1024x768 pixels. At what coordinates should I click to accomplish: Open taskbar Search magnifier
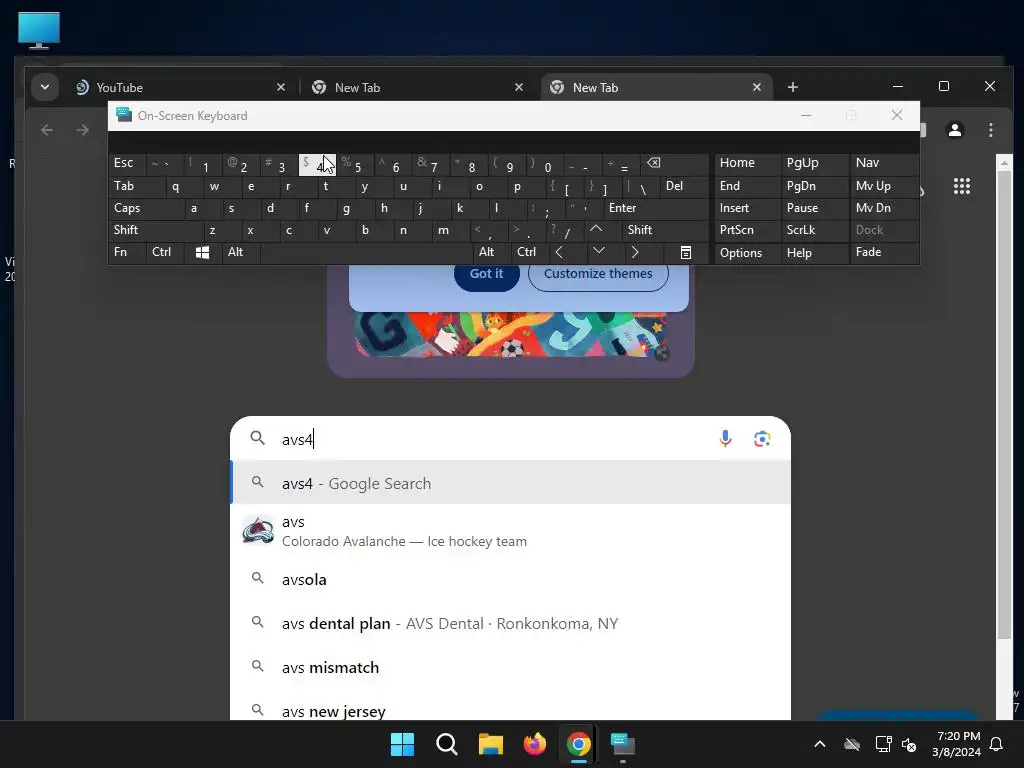447,744
